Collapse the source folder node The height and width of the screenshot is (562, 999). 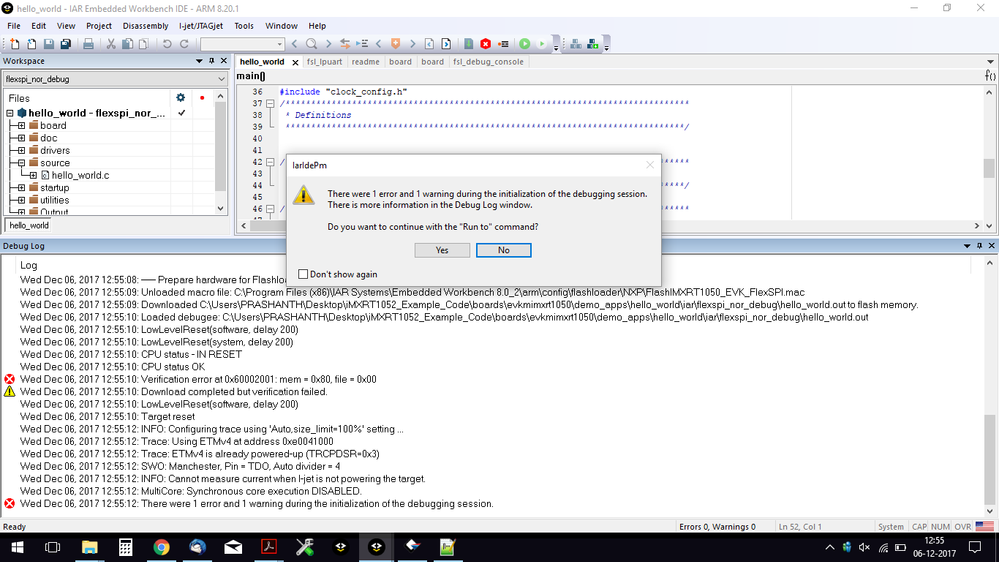(21, 162)
